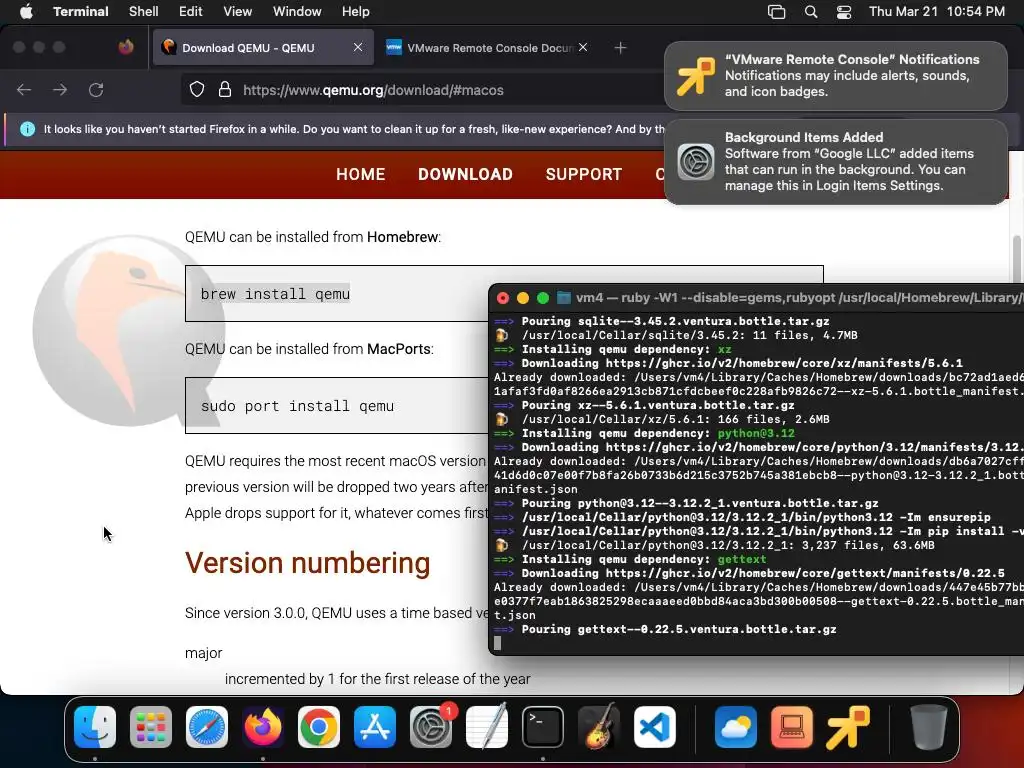Viewport: 1024px width, 768px height.
Task: Go forward in Firefox
Action: 60,89
